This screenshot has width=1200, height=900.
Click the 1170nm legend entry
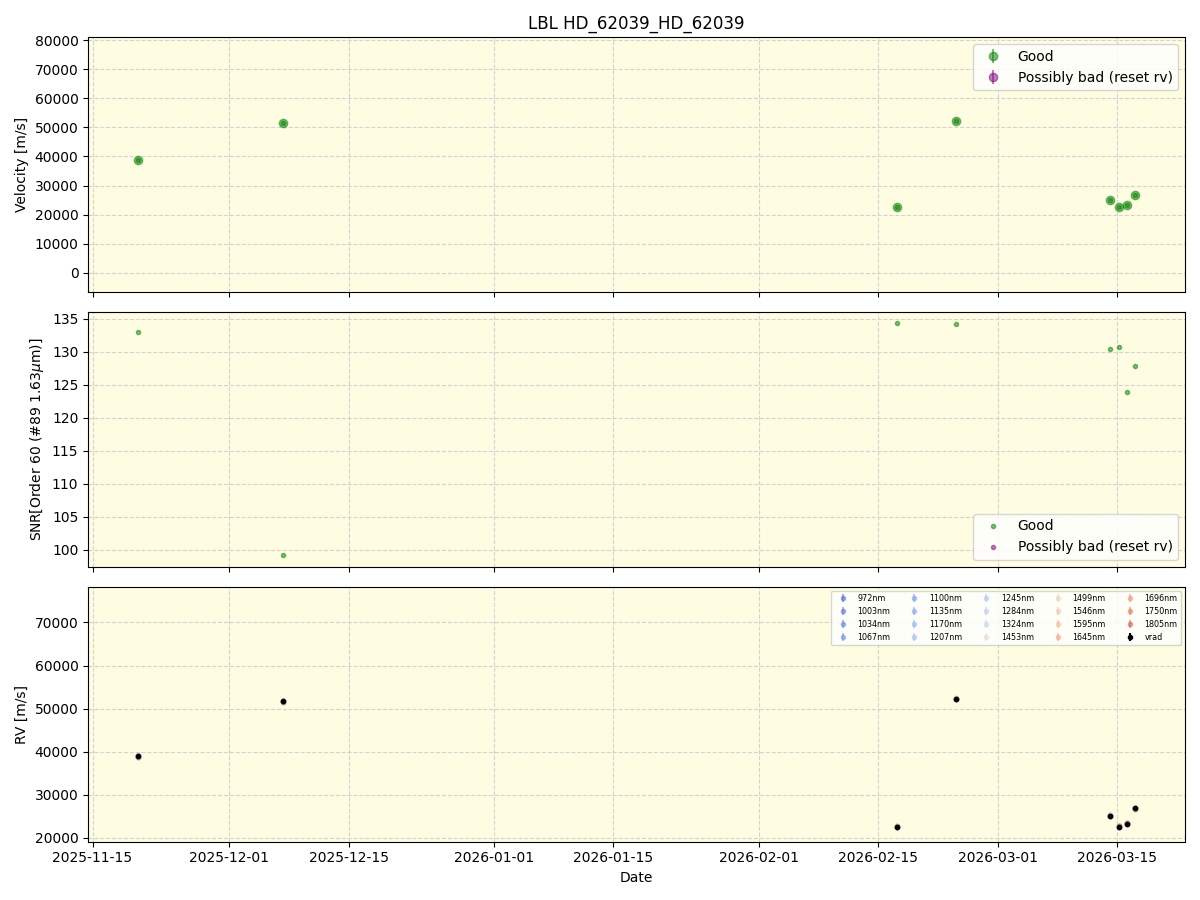tap(936, 624)
